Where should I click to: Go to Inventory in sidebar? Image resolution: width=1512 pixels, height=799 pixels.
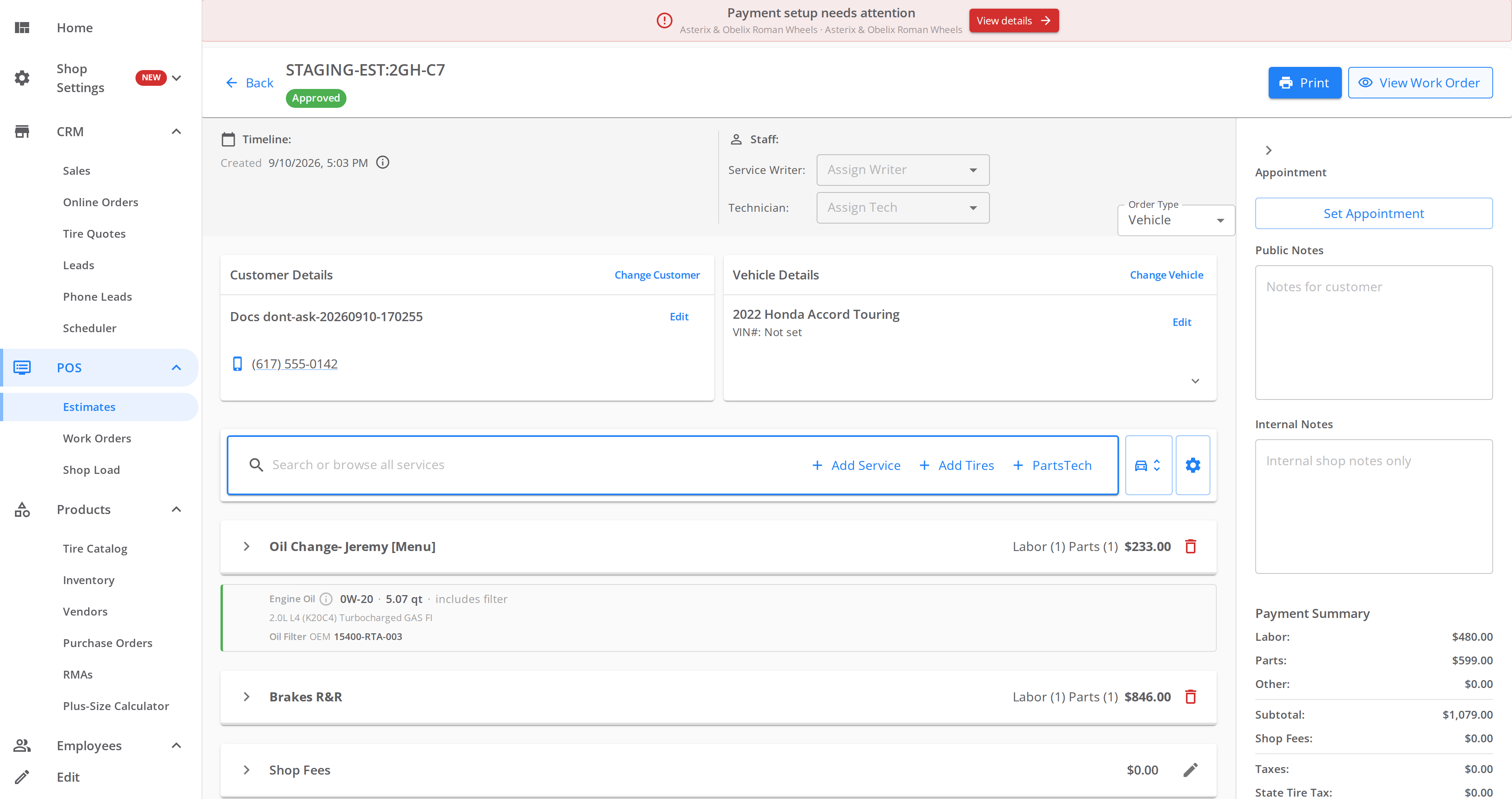click(x=89, y=580)
